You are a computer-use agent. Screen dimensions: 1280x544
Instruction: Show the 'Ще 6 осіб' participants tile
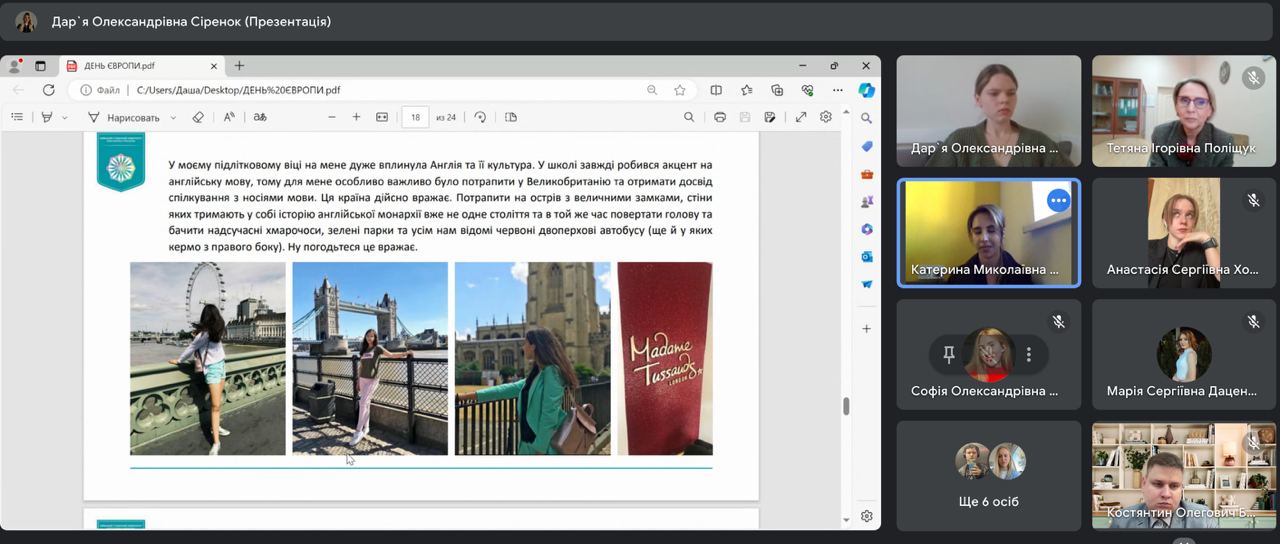988,475
